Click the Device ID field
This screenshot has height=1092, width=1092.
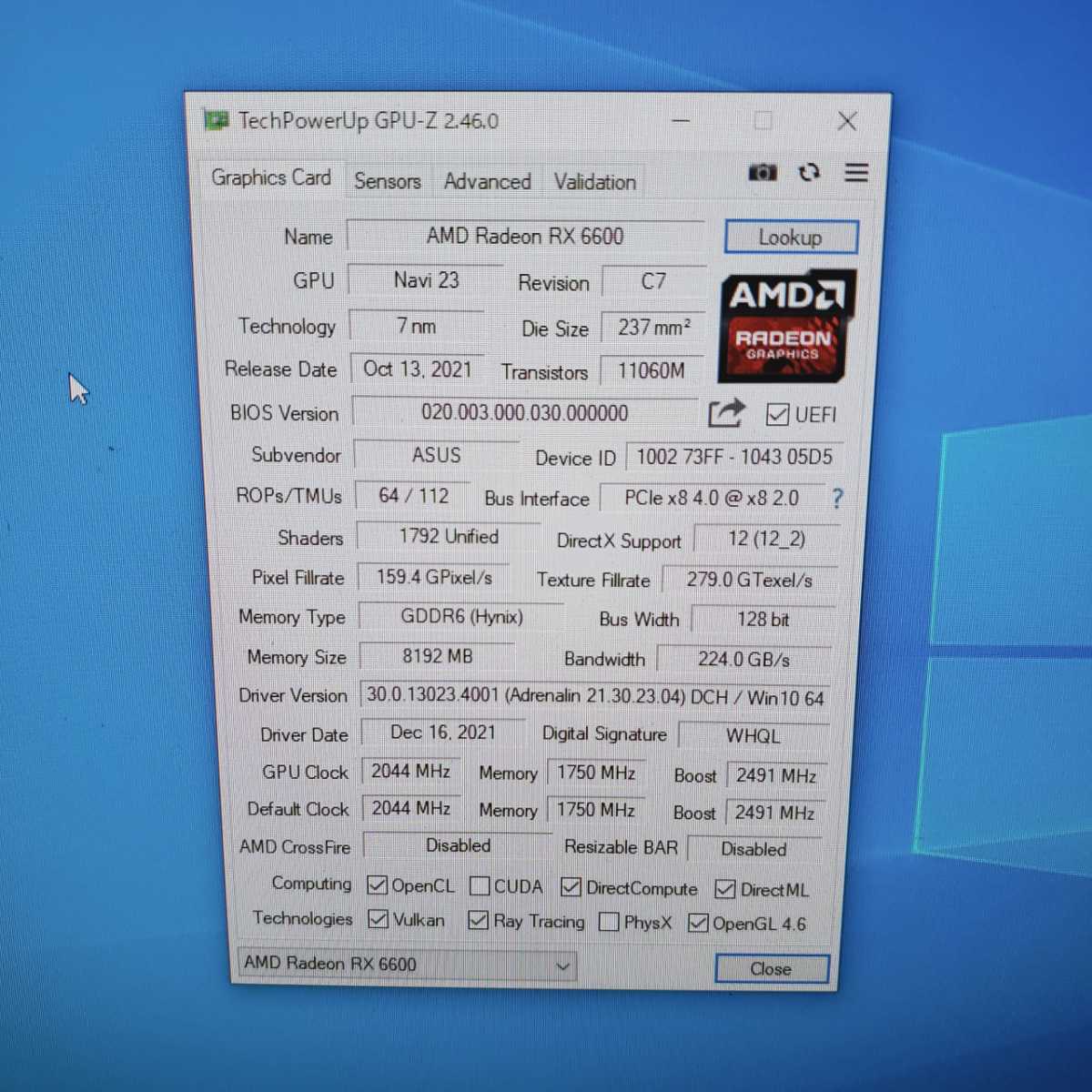click(733, 457)
